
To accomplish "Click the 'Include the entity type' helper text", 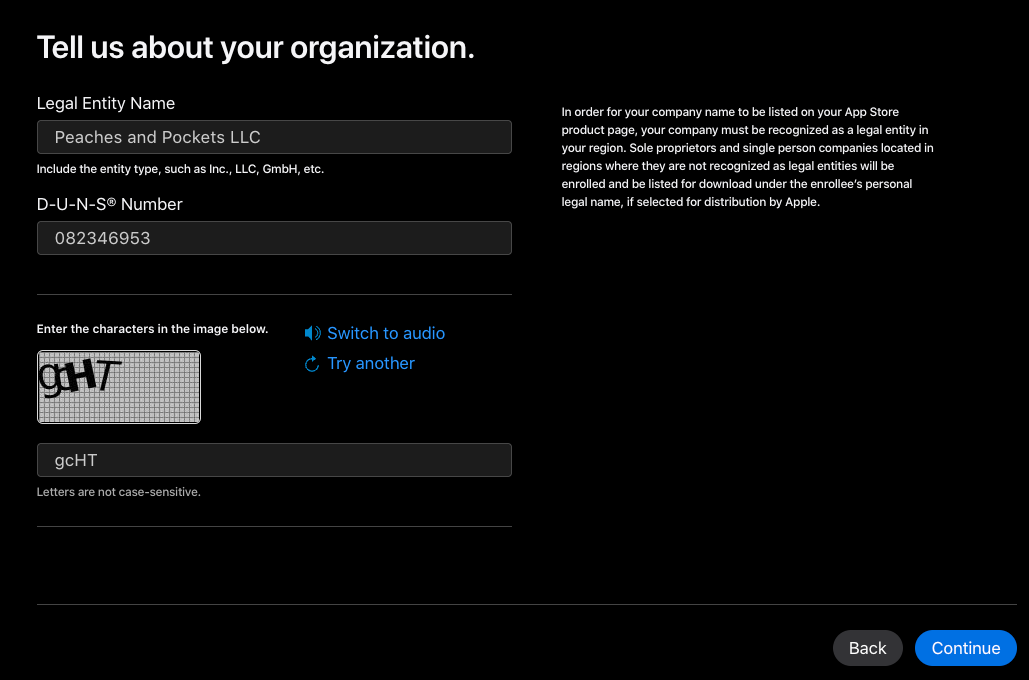I will [180, 169].
